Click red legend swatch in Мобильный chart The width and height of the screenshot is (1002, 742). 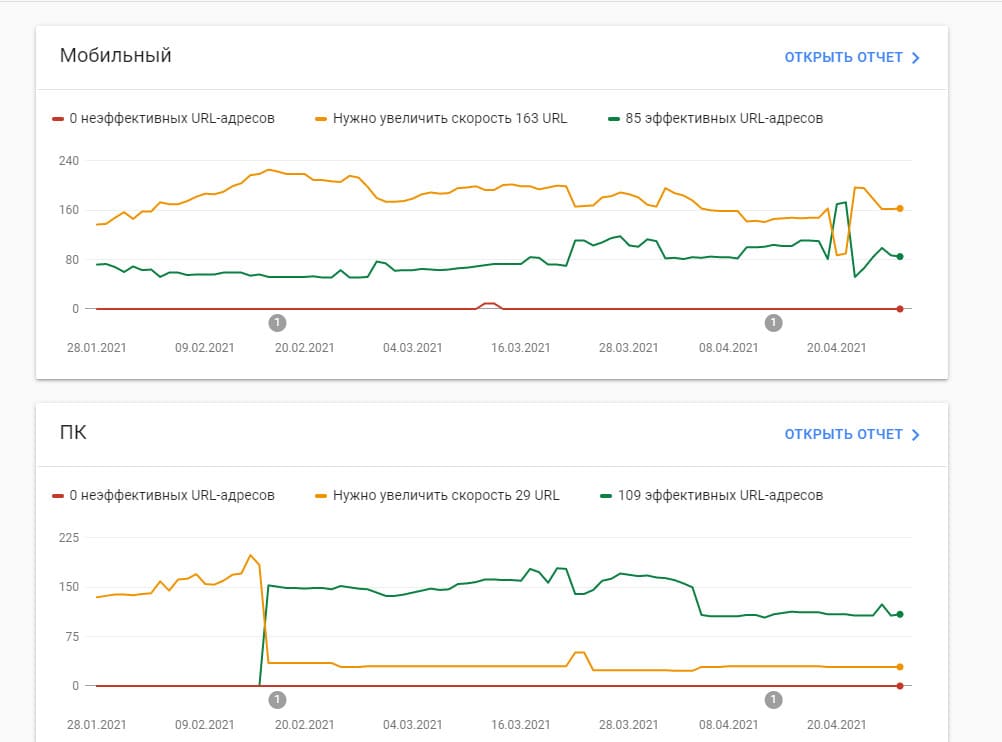point(58,118)
